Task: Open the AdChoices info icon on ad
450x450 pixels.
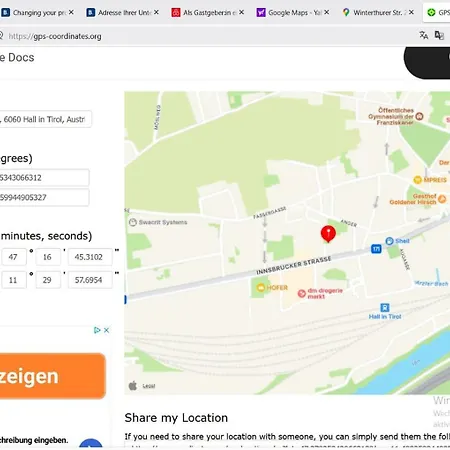Action: click(97, 330)
